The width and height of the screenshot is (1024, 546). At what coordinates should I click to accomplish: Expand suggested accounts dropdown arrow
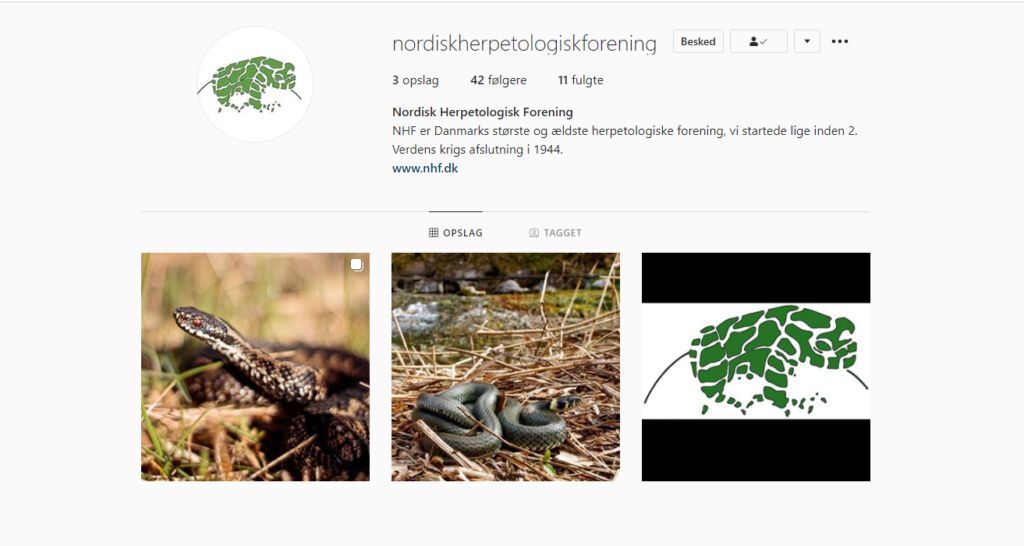807,41
